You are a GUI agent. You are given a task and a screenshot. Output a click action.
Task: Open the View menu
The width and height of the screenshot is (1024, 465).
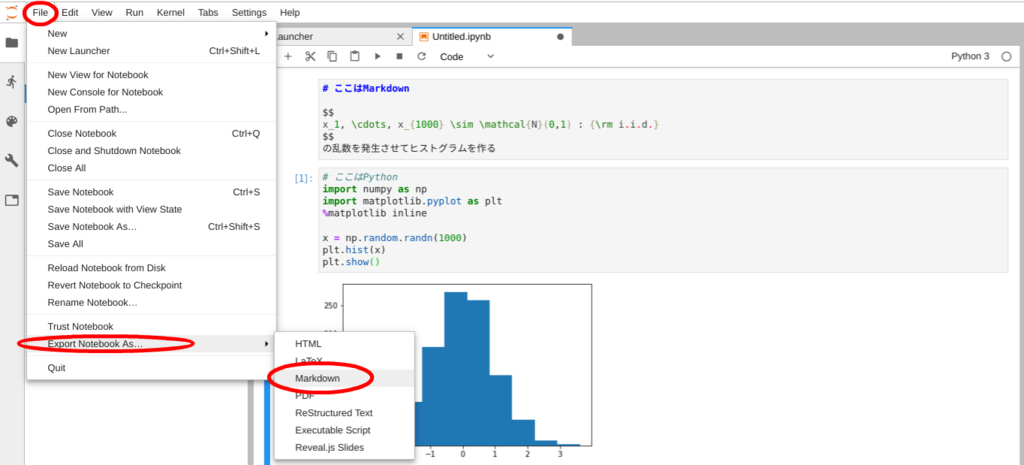(x=102, y=12)
